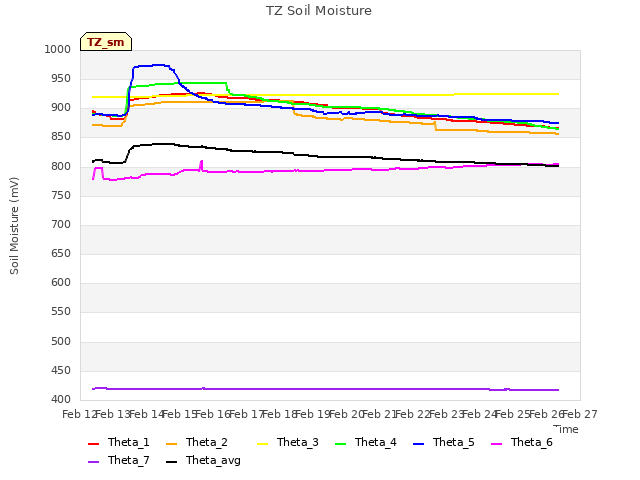Click the 650 y-axis tick label
Image resolution: width=640 pixels, height=480 pixels.
pos(61,253)
